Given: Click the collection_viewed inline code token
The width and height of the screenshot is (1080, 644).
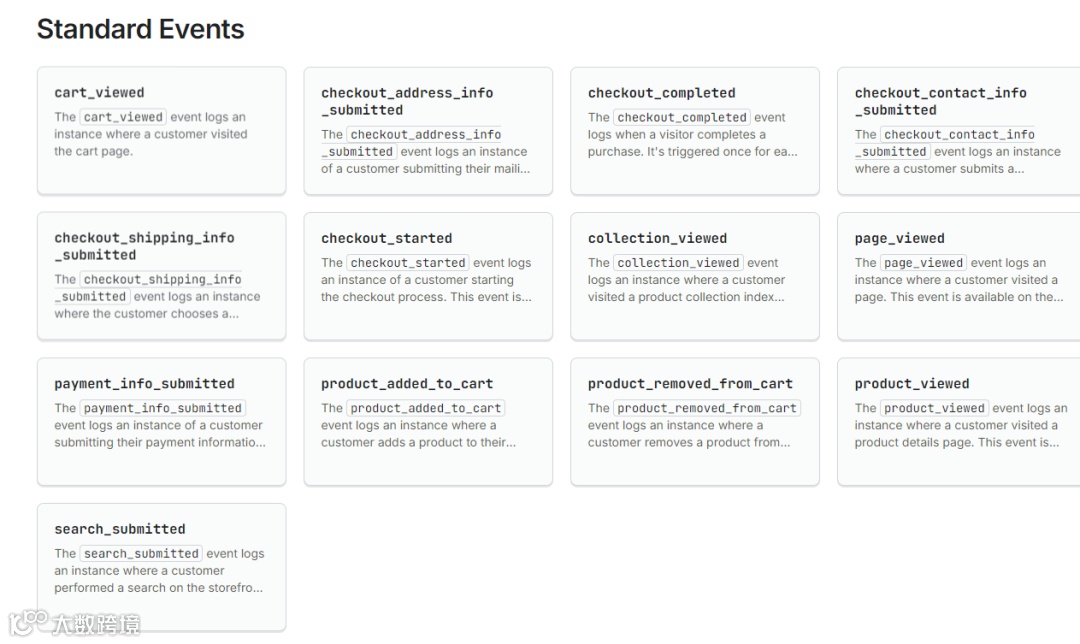Looking at the screenshot, I should (677, 262).
